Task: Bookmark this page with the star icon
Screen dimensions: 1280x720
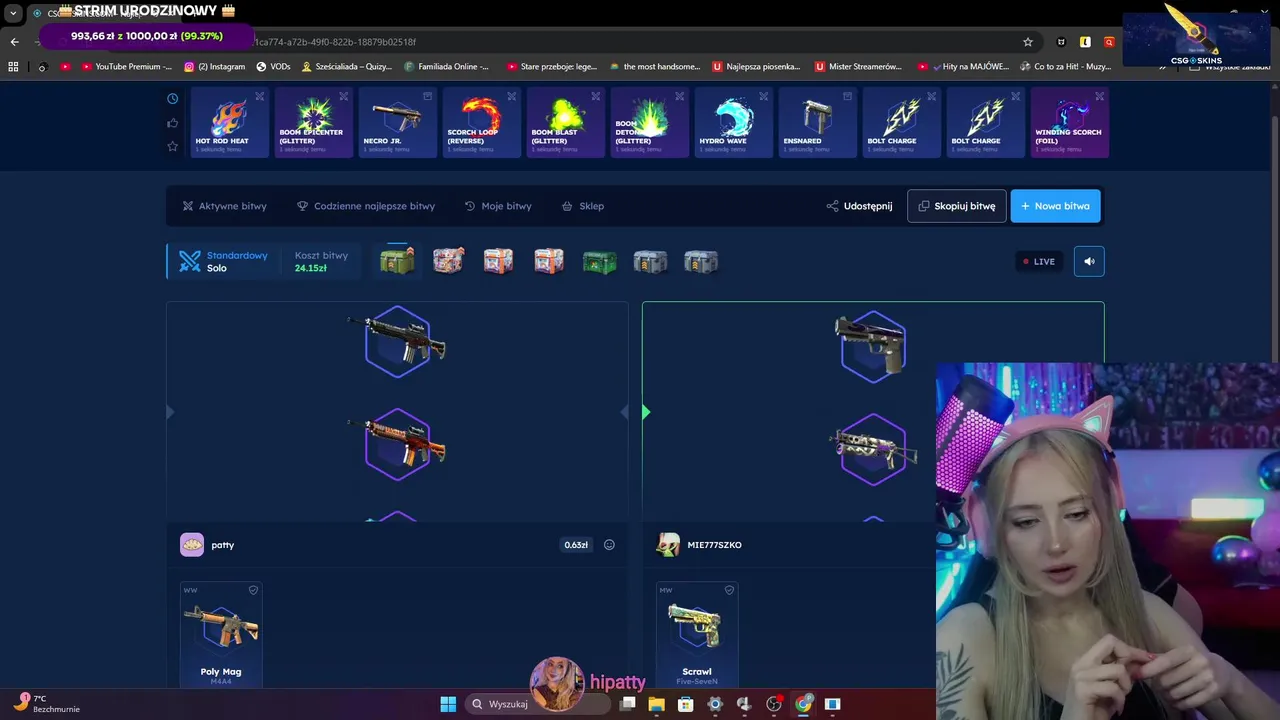Action: 1028,42
